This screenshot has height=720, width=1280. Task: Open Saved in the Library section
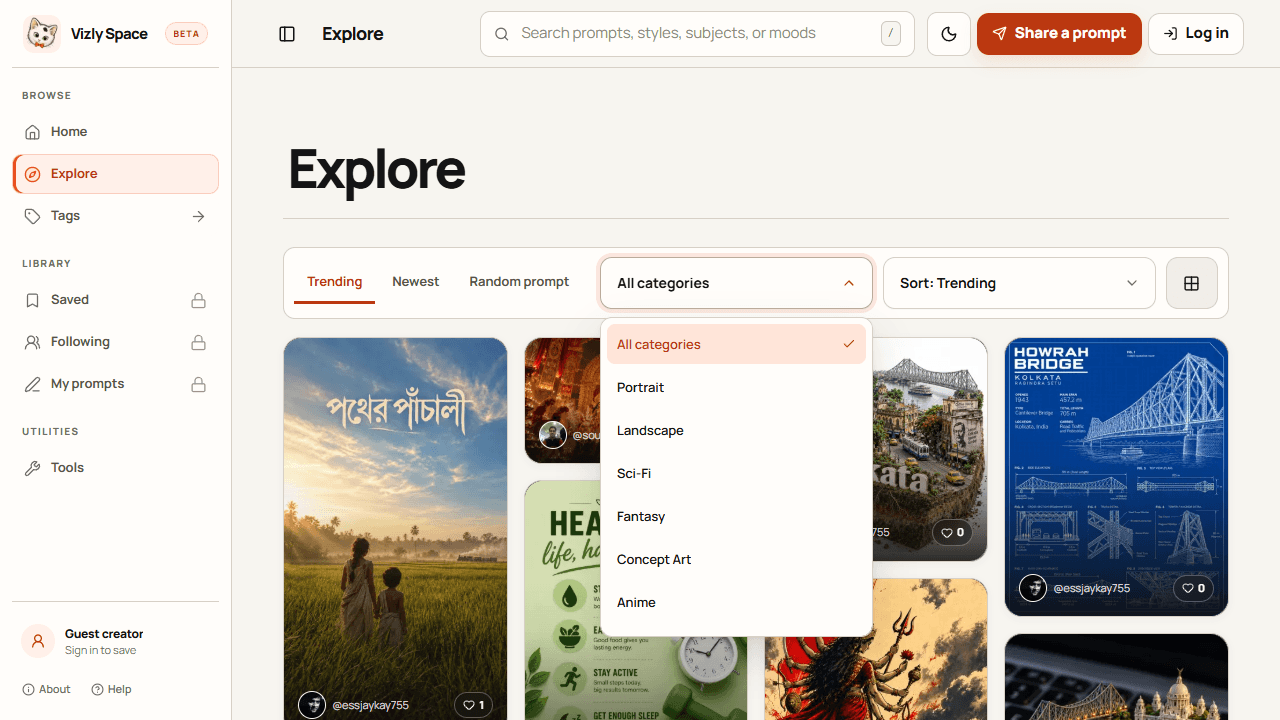point(116,300)
